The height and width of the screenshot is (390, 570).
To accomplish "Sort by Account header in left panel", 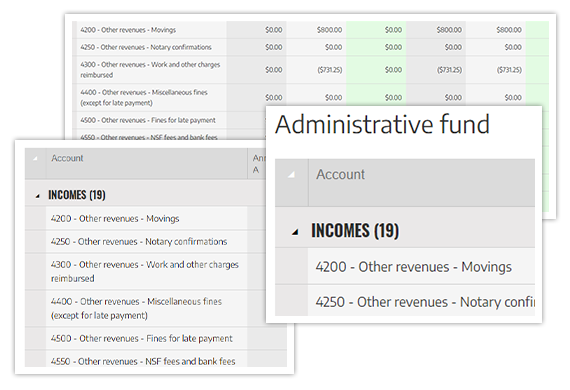I will click(x=67, y=158).
